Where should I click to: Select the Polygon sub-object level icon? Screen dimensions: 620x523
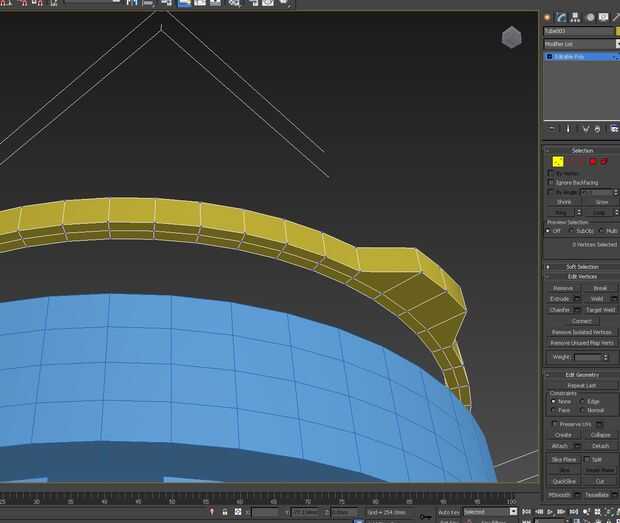(593, 161)
